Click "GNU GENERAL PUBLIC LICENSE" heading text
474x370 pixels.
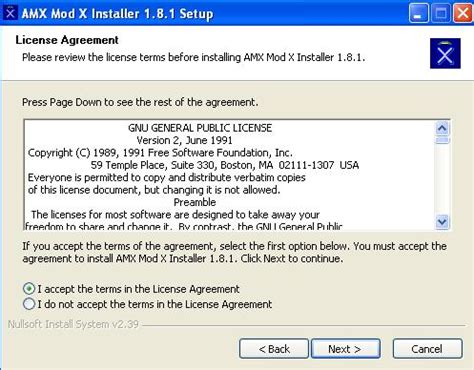click(x=200, y=128)
